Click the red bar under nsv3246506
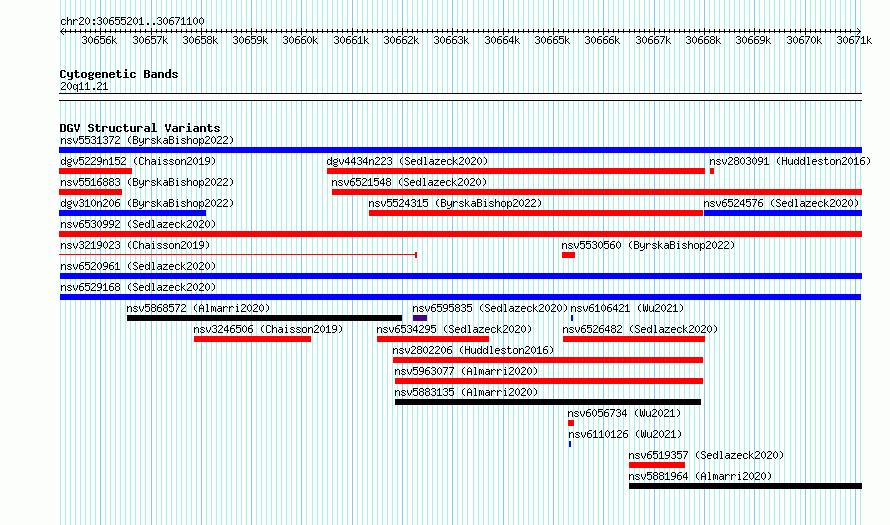The height and width of the screenshot is (525, 890). click(x=253, y=339)
